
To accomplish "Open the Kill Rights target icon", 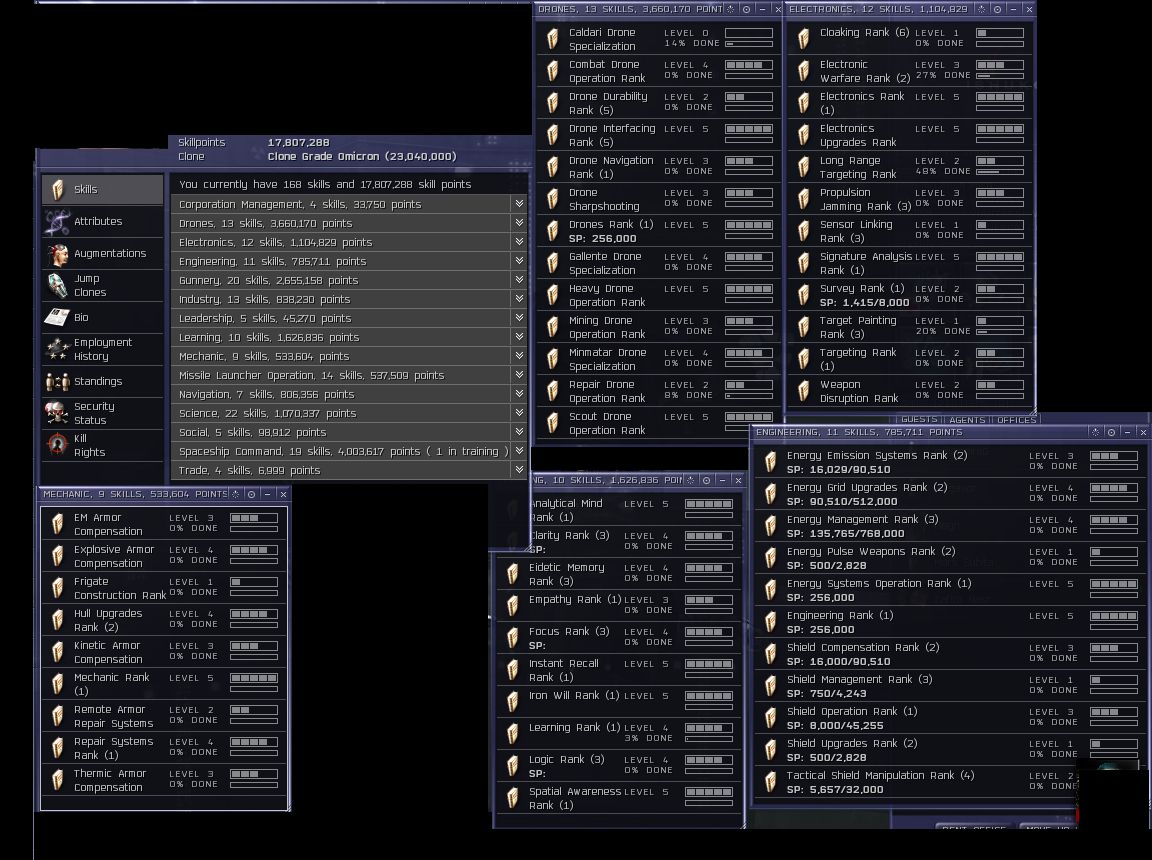I will click(x=57, y=445).
